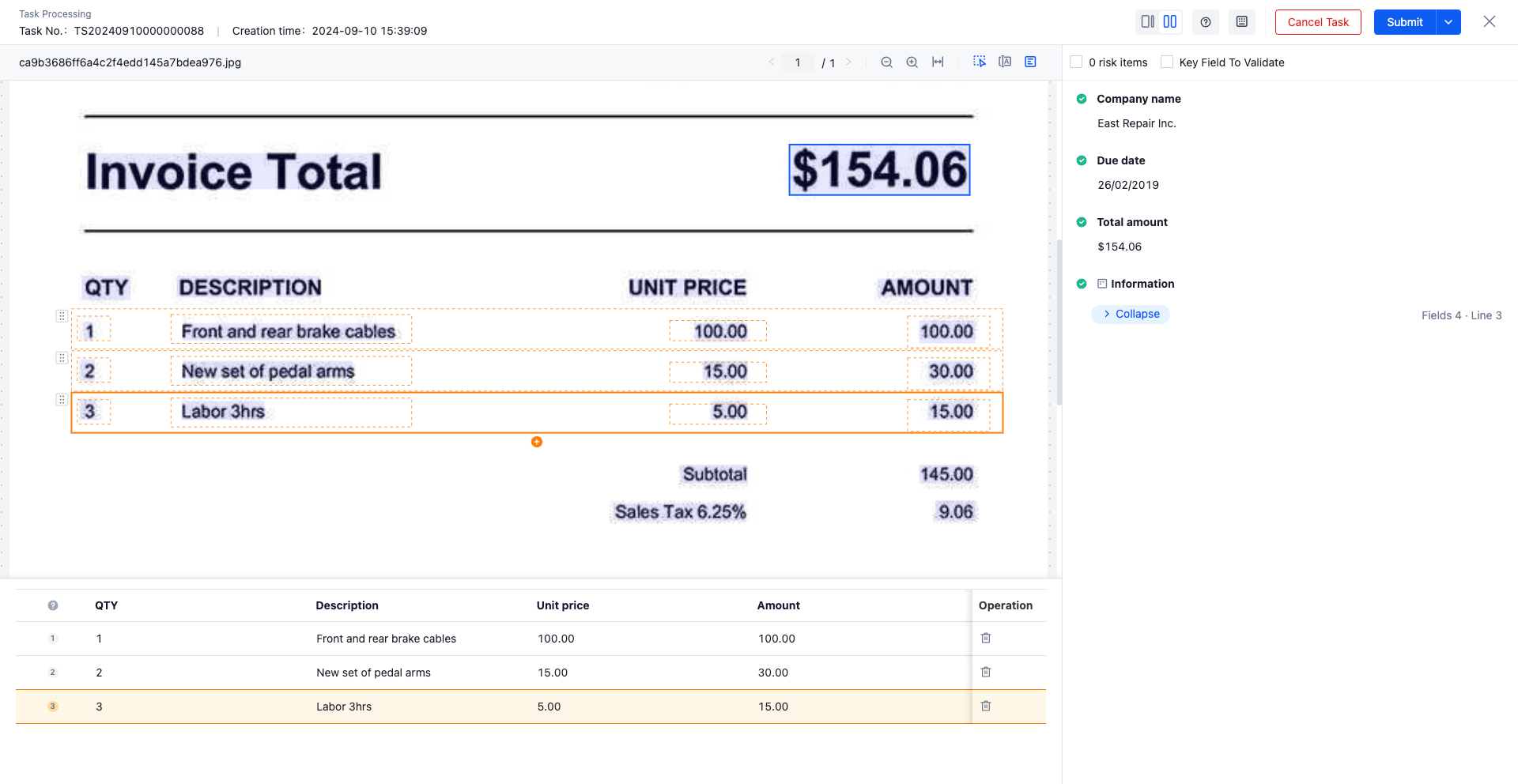This screenshot has height=784, width=1518.
Task: Zoom in the invoice image
Action: (912, 62)
